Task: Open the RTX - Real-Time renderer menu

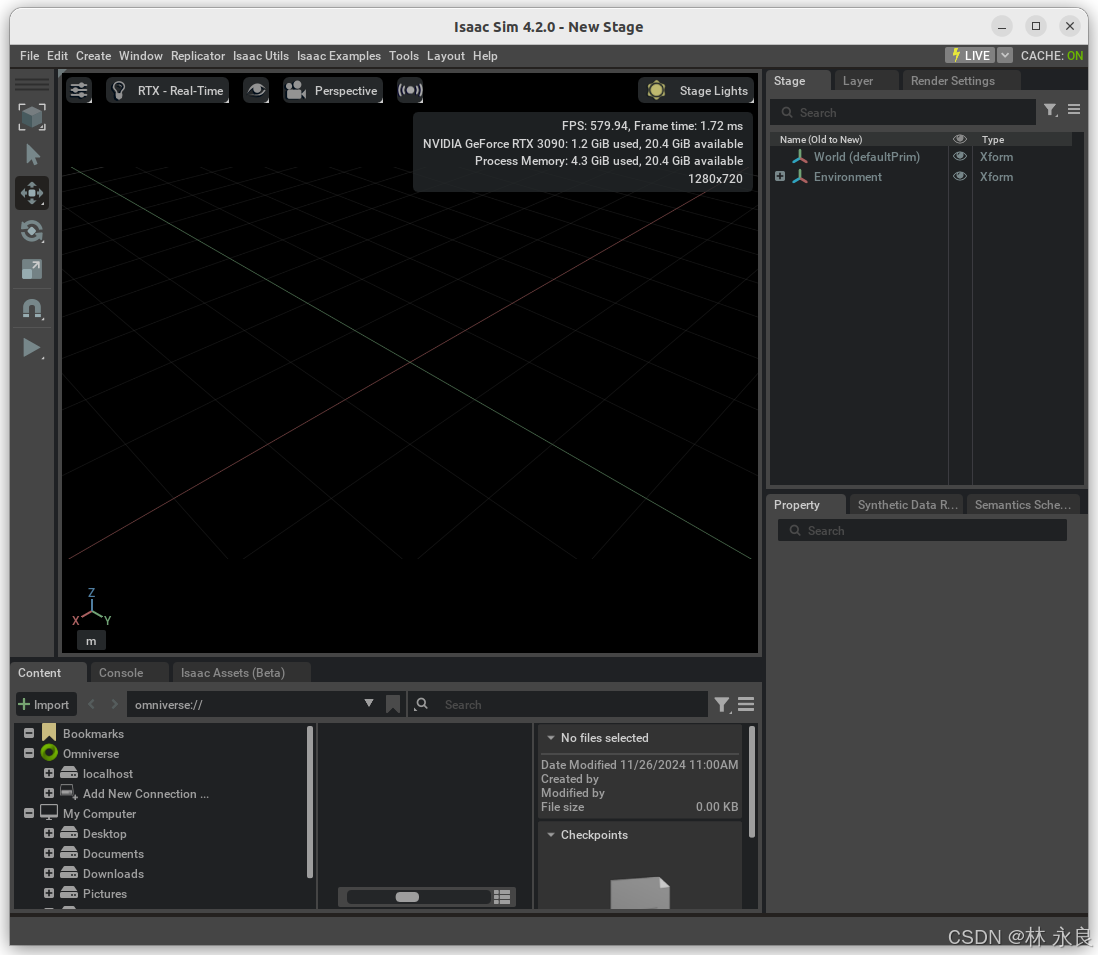Action: [x=167, y=90]
